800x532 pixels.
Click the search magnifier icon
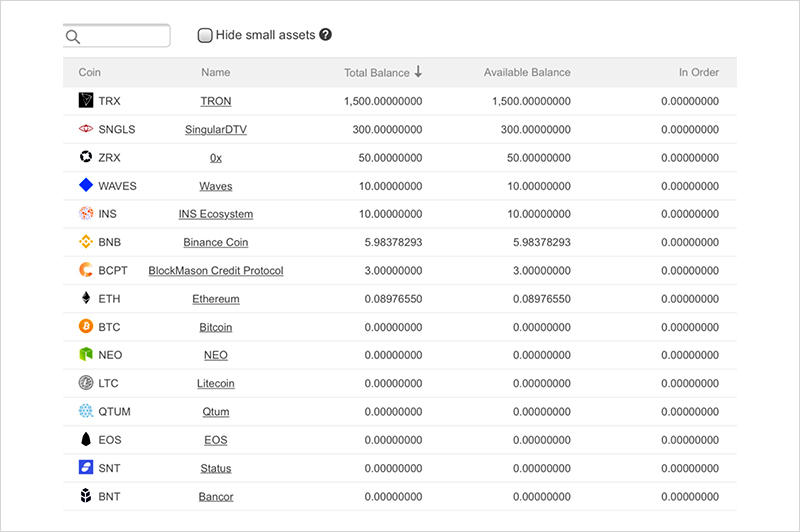73,37
